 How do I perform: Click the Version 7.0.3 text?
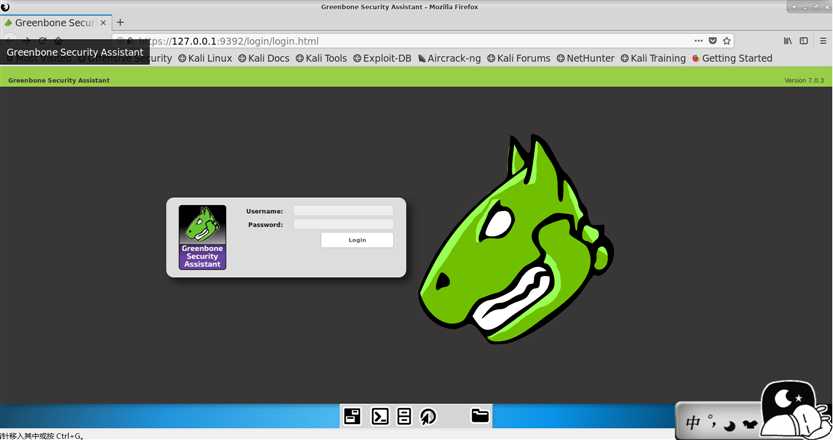click(804, 80)
